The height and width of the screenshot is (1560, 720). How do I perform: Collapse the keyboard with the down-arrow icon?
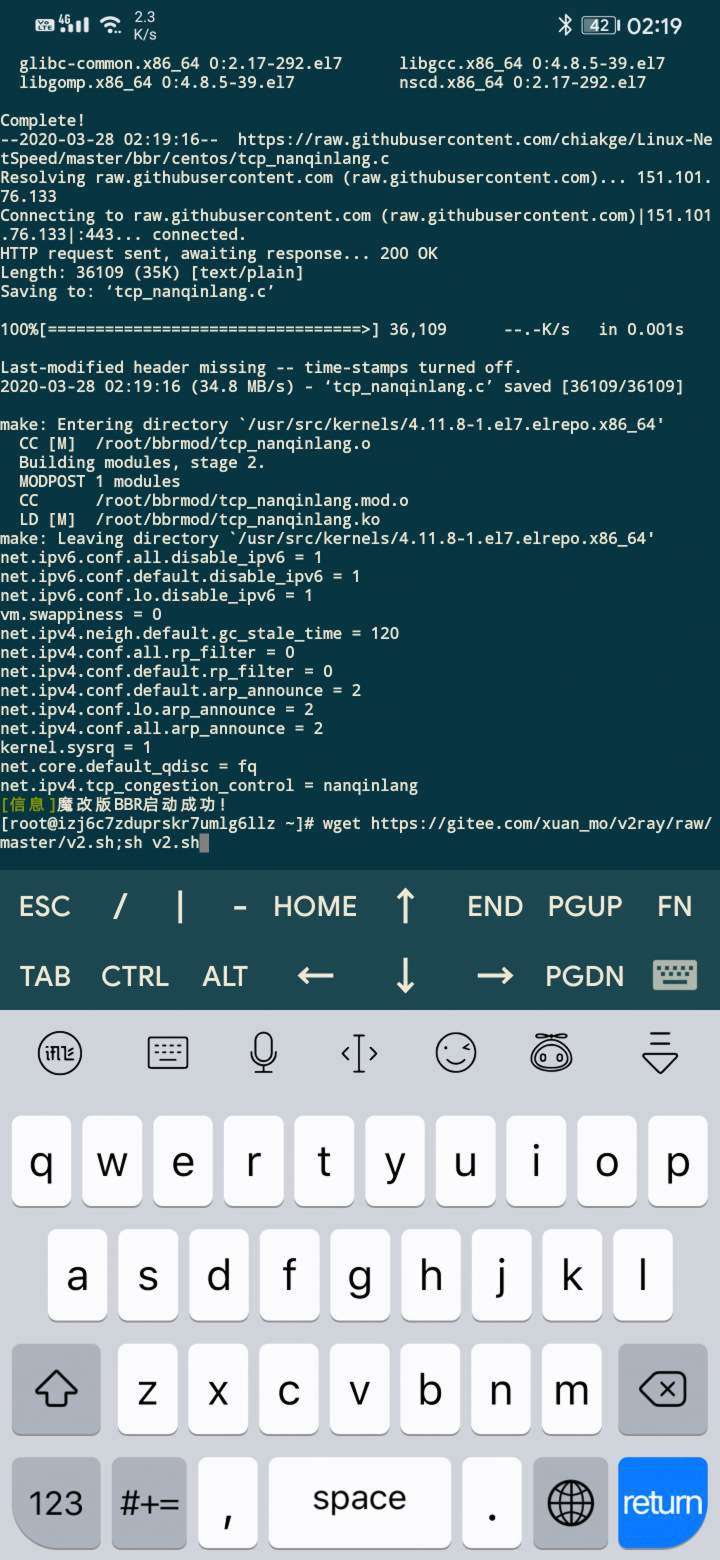(660, 1052)
